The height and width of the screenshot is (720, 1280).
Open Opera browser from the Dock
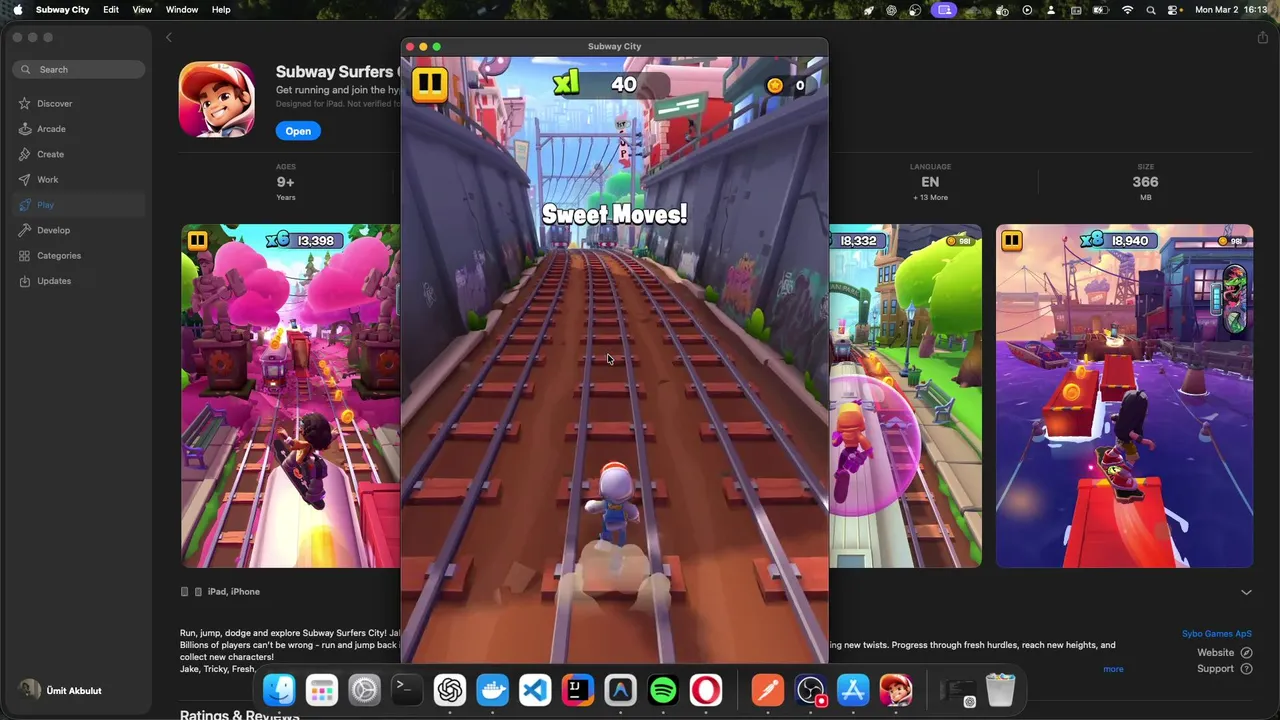[x=706, y=690]
